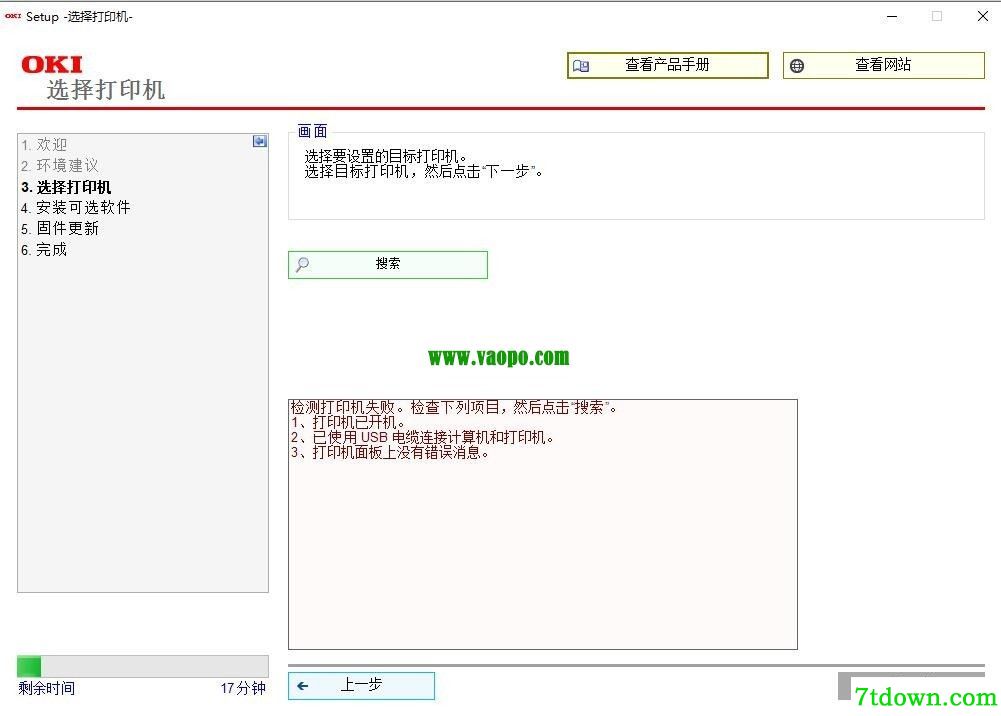Screen dimensions: 1001x716
Task: Click the 剩余时间 label
Action: (x=47, y=689)
